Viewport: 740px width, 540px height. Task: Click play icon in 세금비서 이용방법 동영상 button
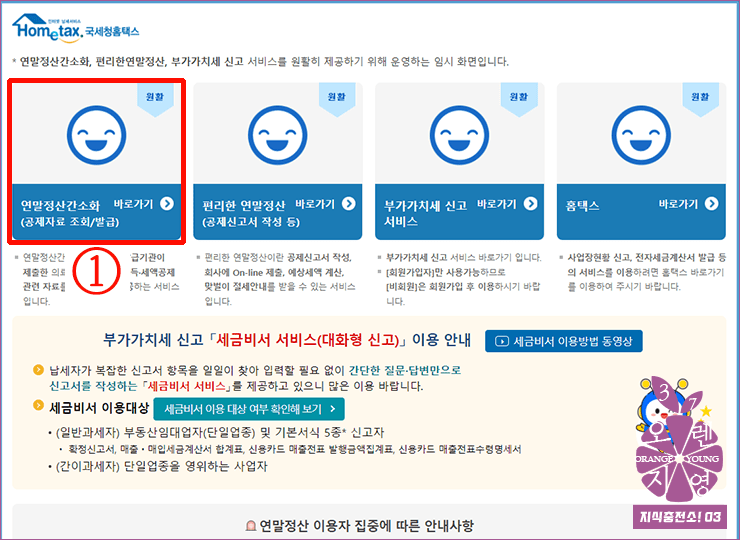(501, 341)
